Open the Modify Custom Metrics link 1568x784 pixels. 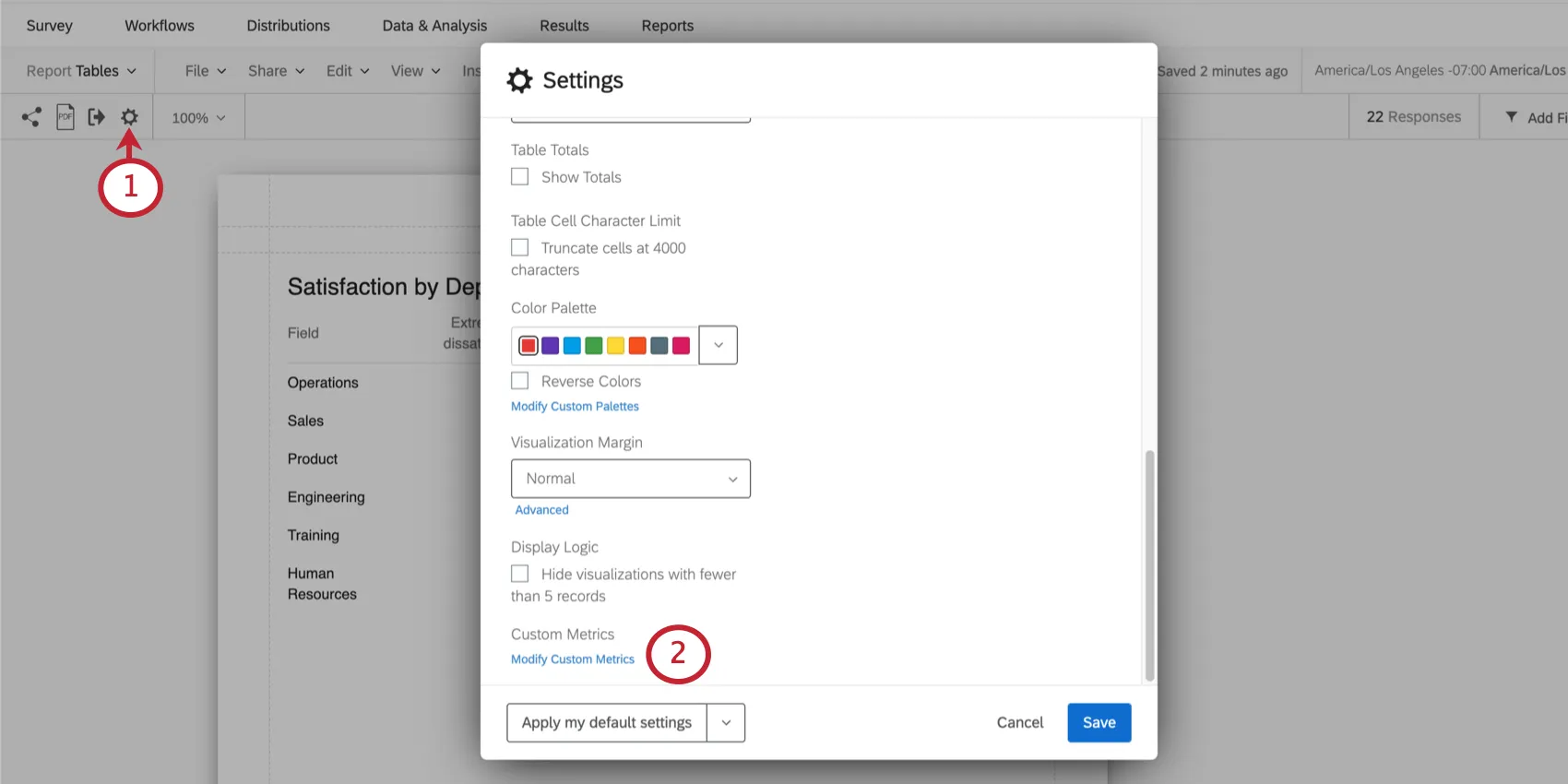573,659
